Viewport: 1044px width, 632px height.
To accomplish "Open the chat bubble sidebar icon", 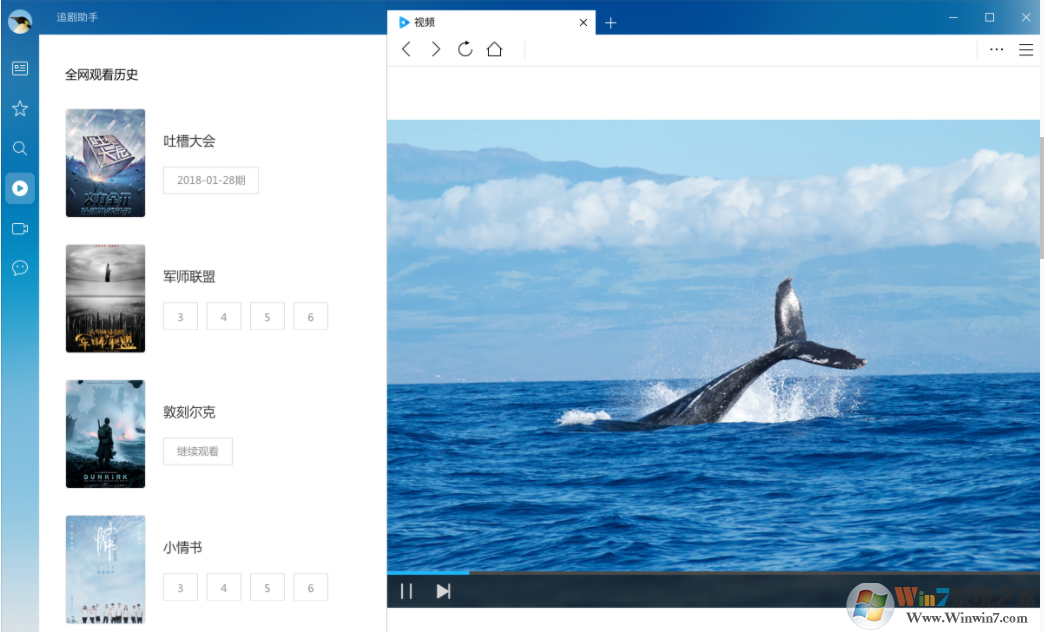I will 19,268.
